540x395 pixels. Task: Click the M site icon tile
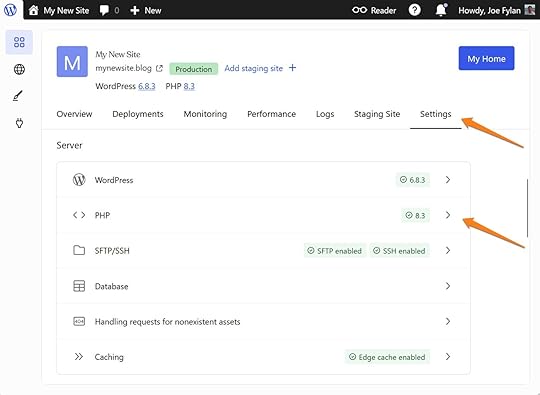pyautogui.click(x=72, y=62)
